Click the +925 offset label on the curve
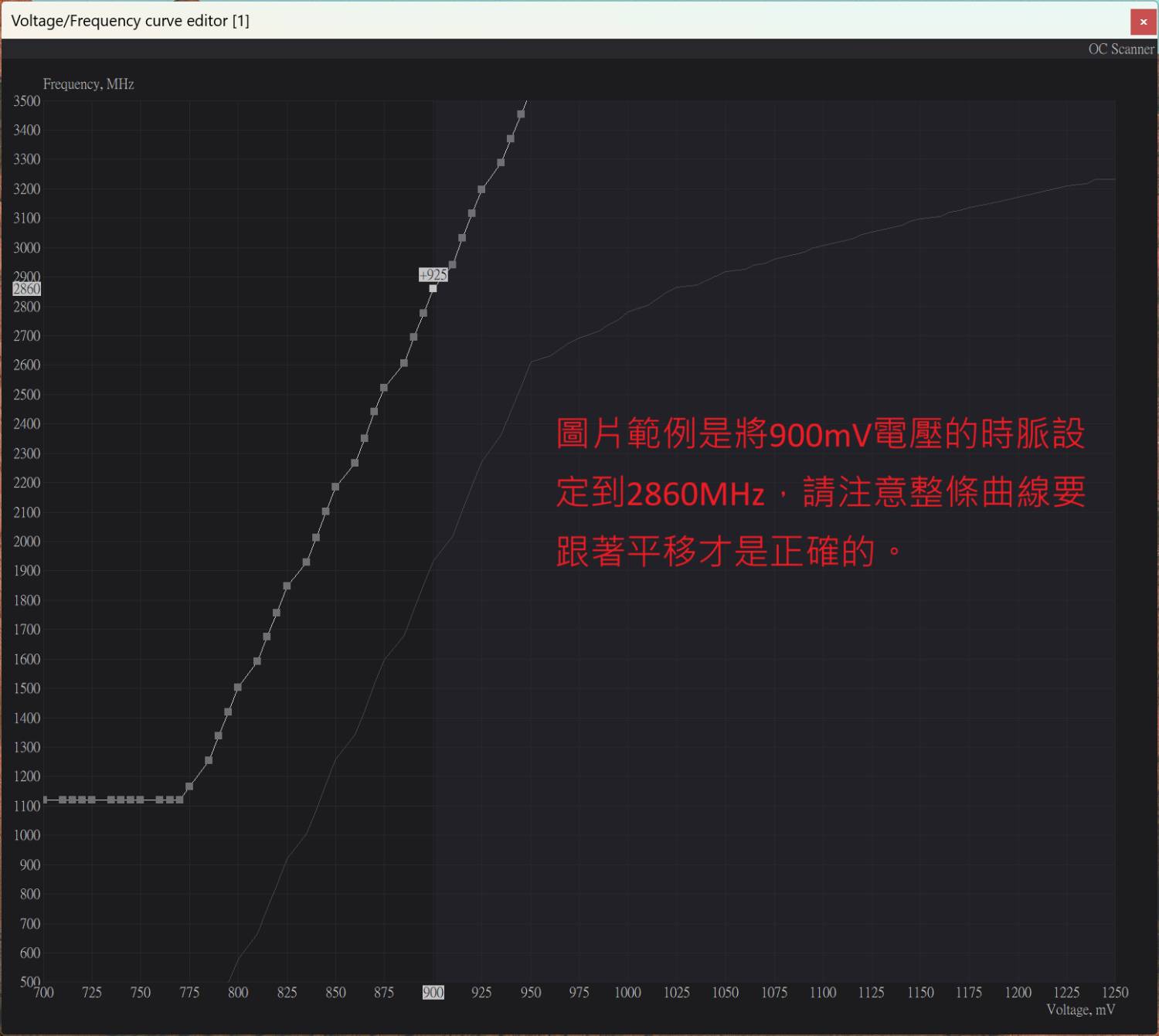The width and height of the screenshot is (1159, 1036). (x=433, y=274)
